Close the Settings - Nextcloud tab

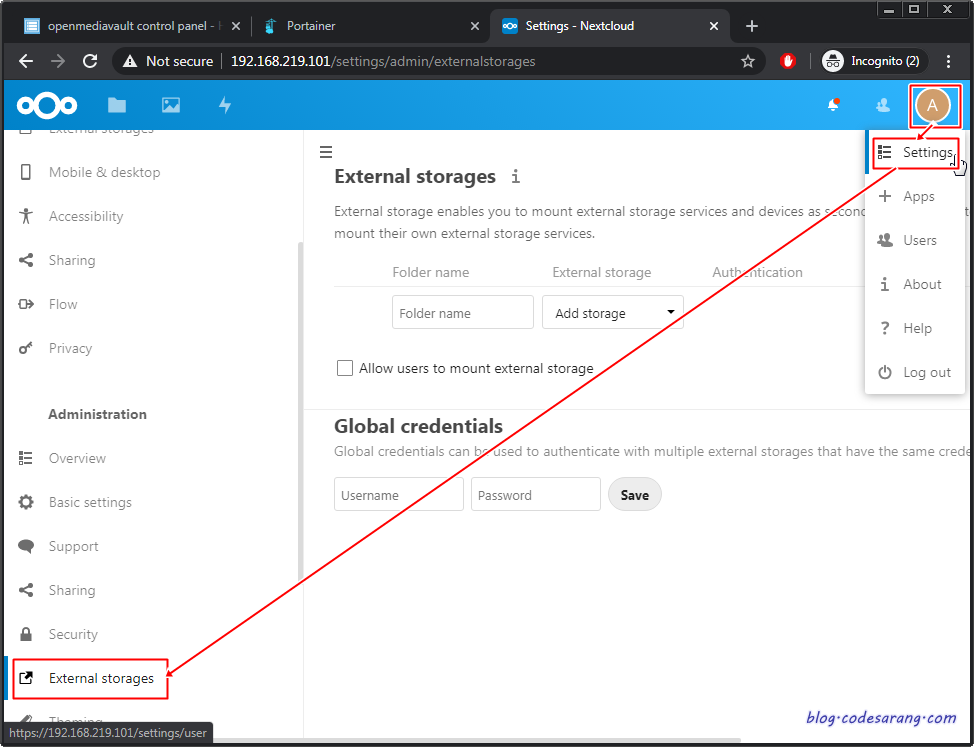(714, 26)
